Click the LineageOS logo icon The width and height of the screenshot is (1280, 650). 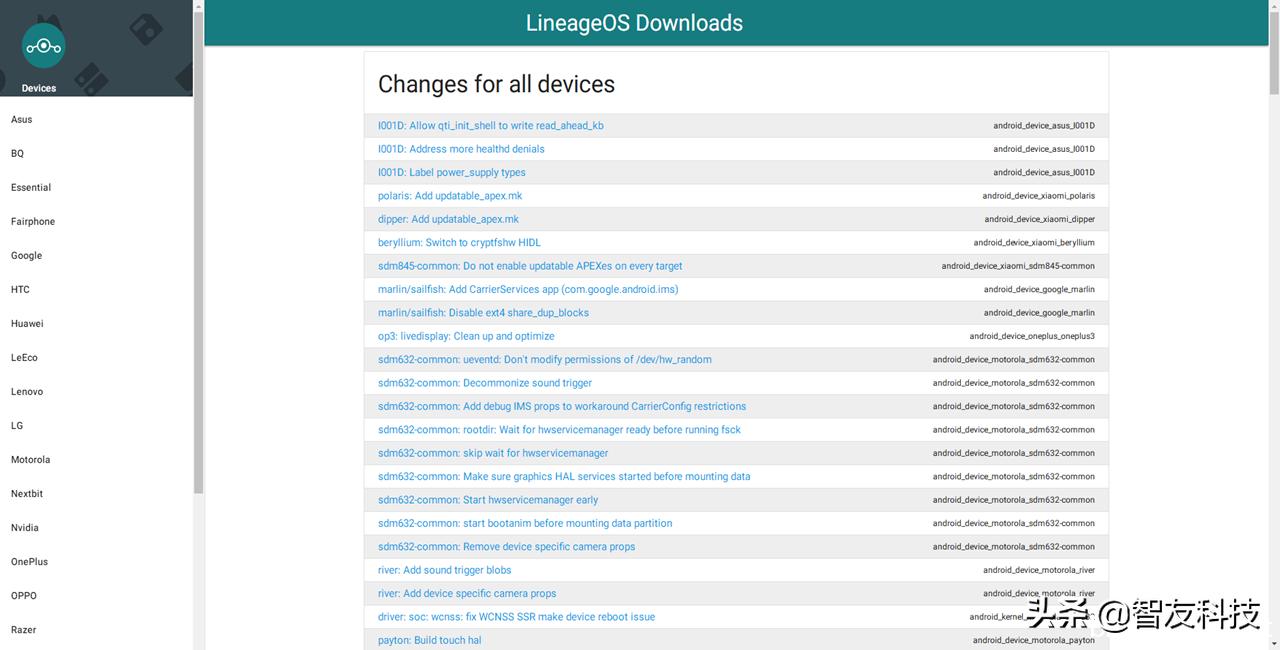point(43,46)
